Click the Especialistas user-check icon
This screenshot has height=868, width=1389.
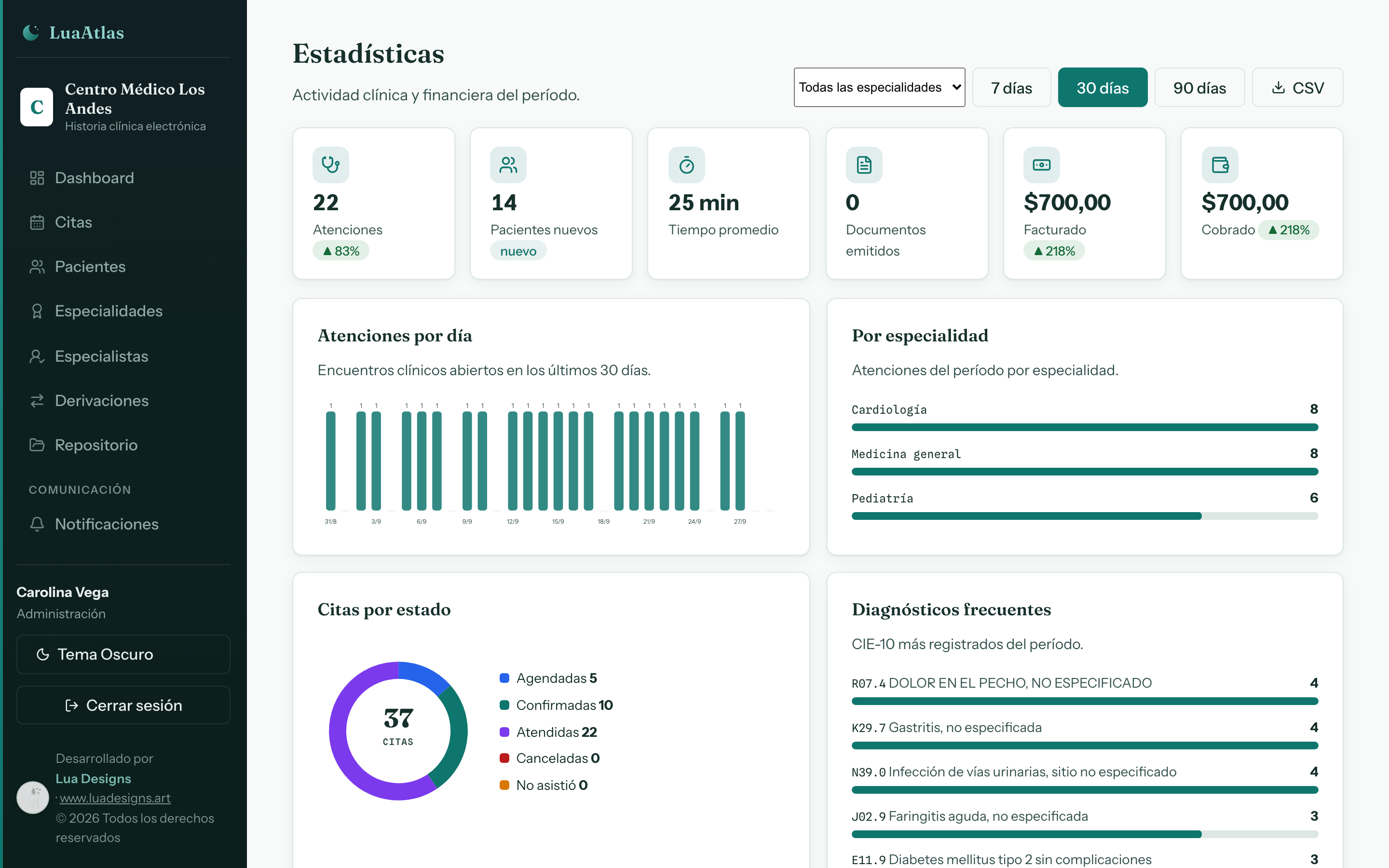point(37,356)
